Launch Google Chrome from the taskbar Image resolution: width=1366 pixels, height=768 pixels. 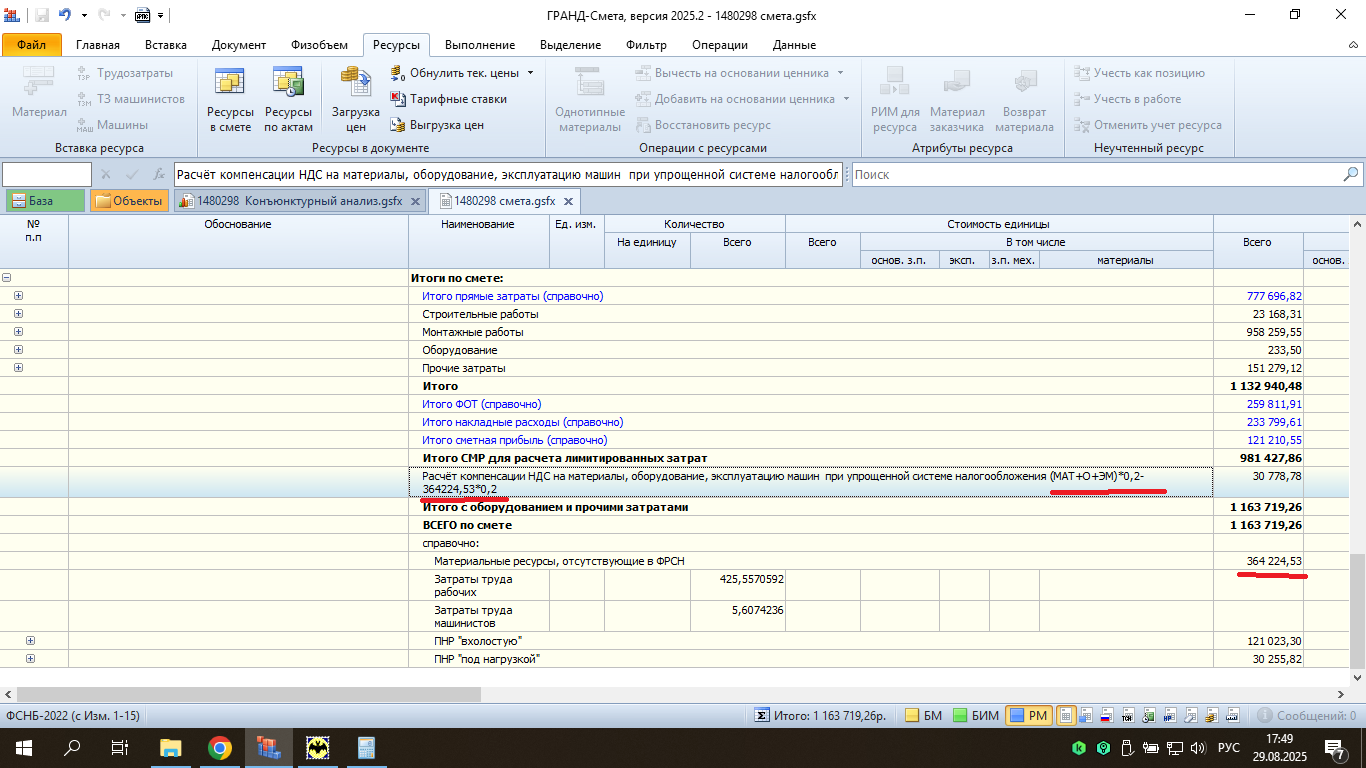[x=220, y=747]
